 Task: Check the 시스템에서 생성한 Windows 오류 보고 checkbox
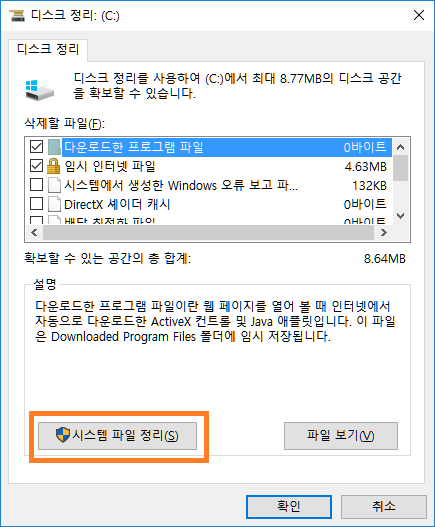(36, 185)
